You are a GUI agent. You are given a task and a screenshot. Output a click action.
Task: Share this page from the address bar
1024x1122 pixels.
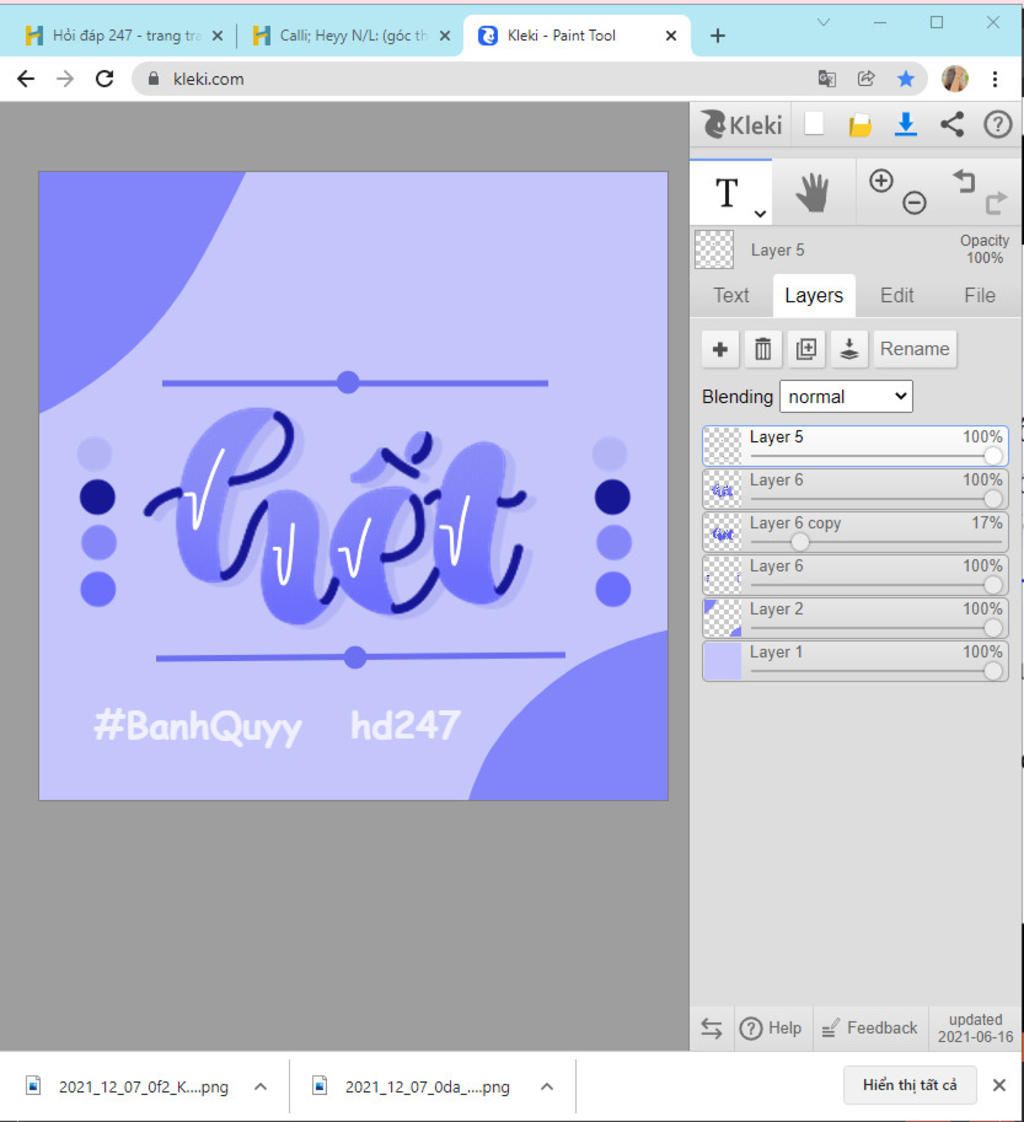(x=866, y=78)
